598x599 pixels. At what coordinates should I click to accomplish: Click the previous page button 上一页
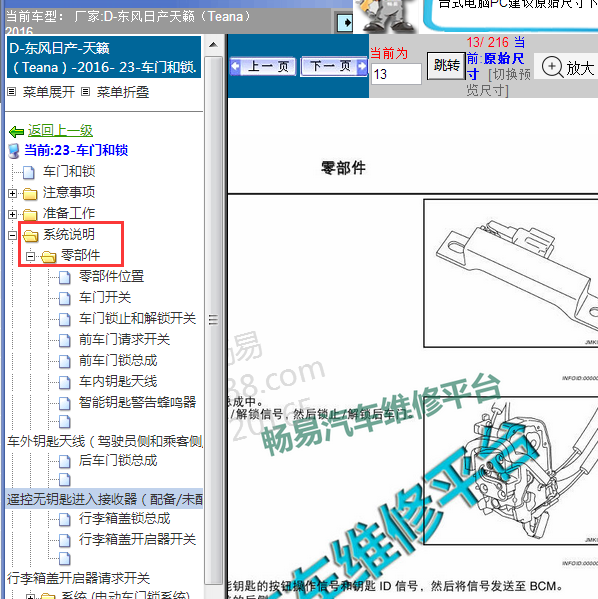263,66
